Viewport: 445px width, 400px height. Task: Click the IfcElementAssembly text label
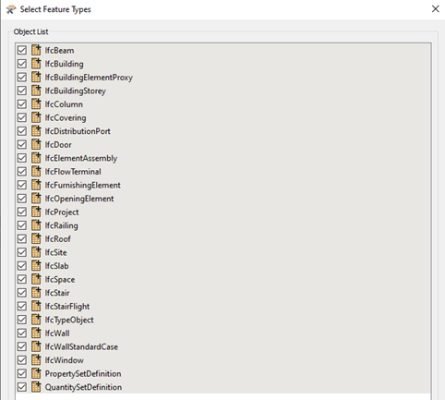pos(81,158)
